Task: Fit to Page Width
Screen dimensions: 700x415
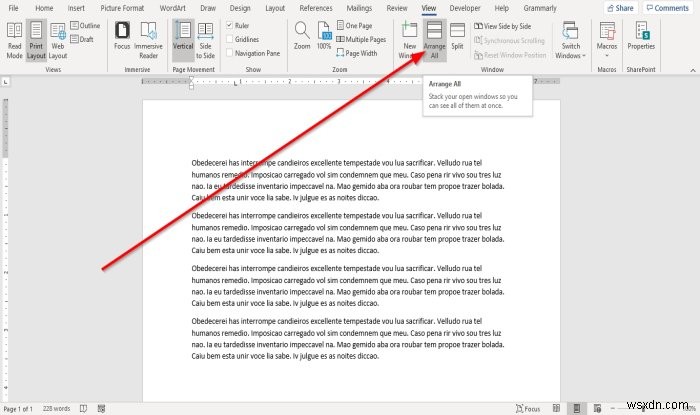Action: coord(357,53)
